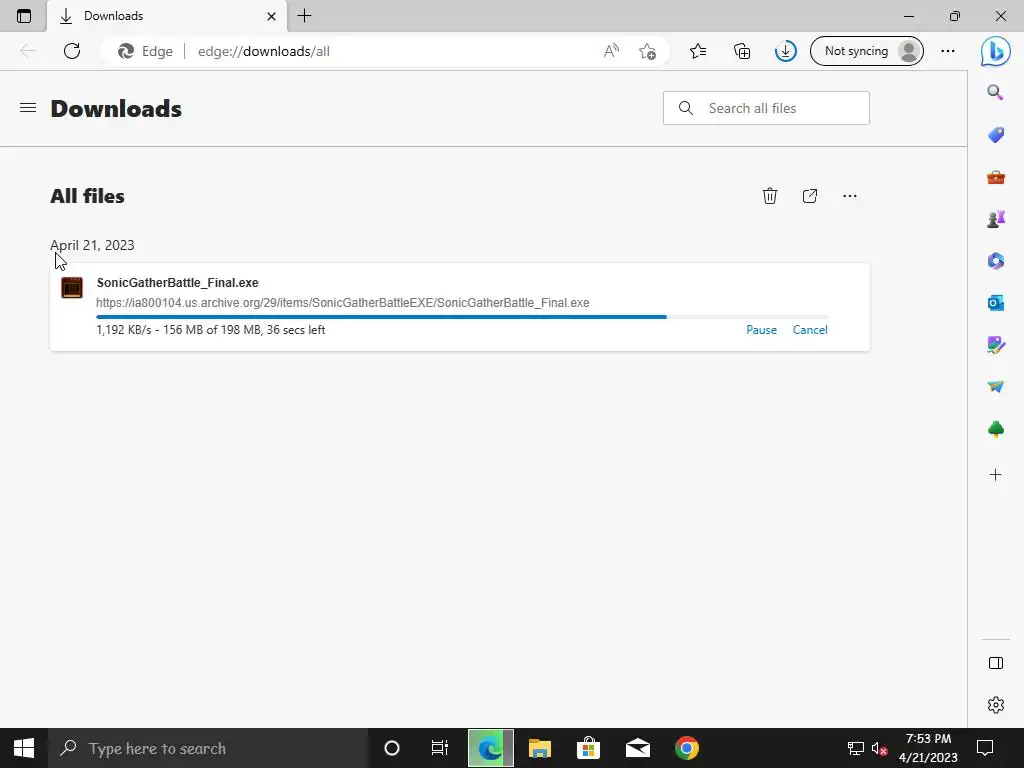This screenshot has width=1024, height=768.
Task: Click the Edge taskbar icon
Action: pos(490,748)
